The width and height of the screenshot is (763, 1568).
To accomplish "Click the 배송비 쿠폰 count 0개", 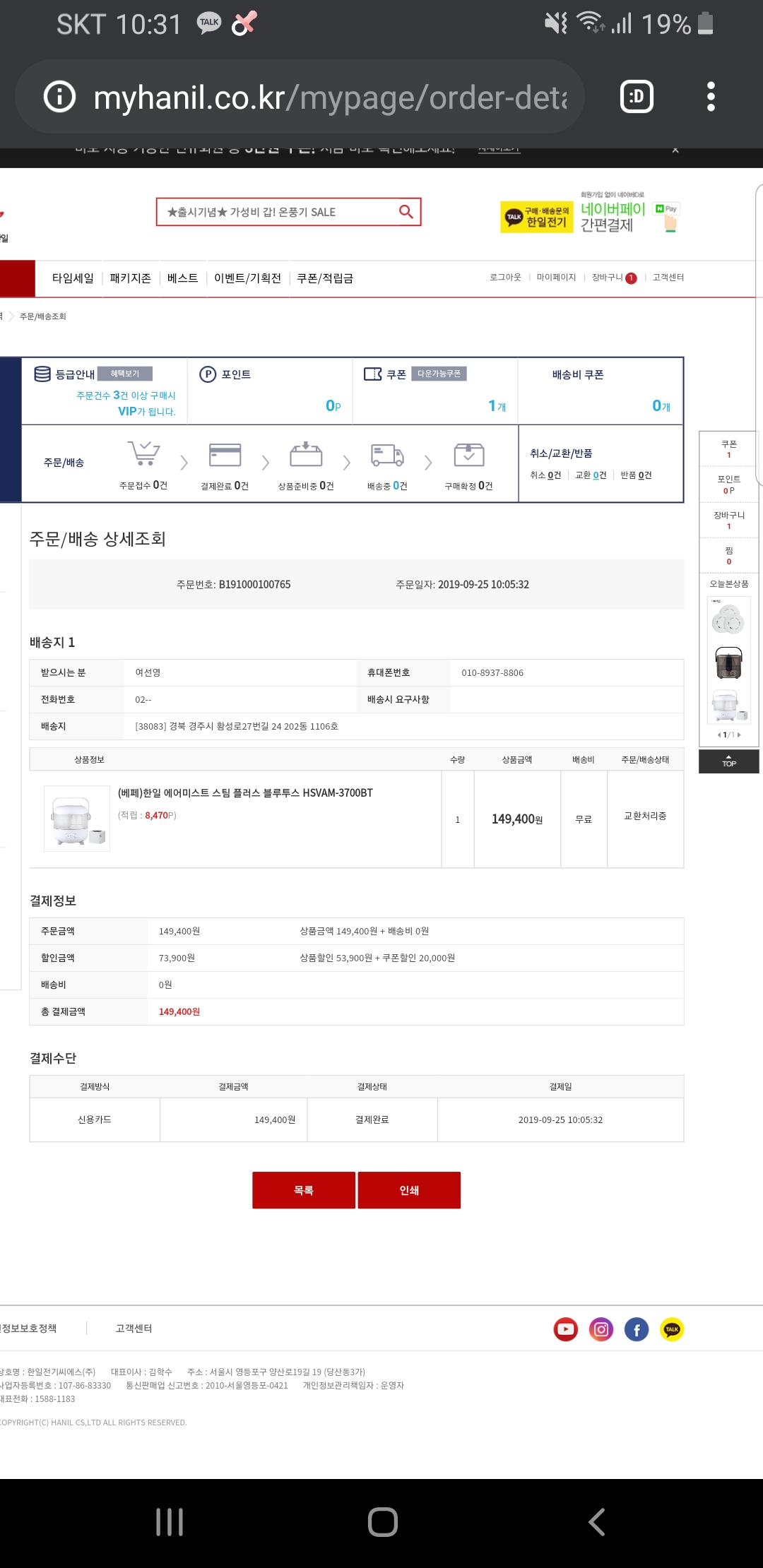I will point(661,406).
